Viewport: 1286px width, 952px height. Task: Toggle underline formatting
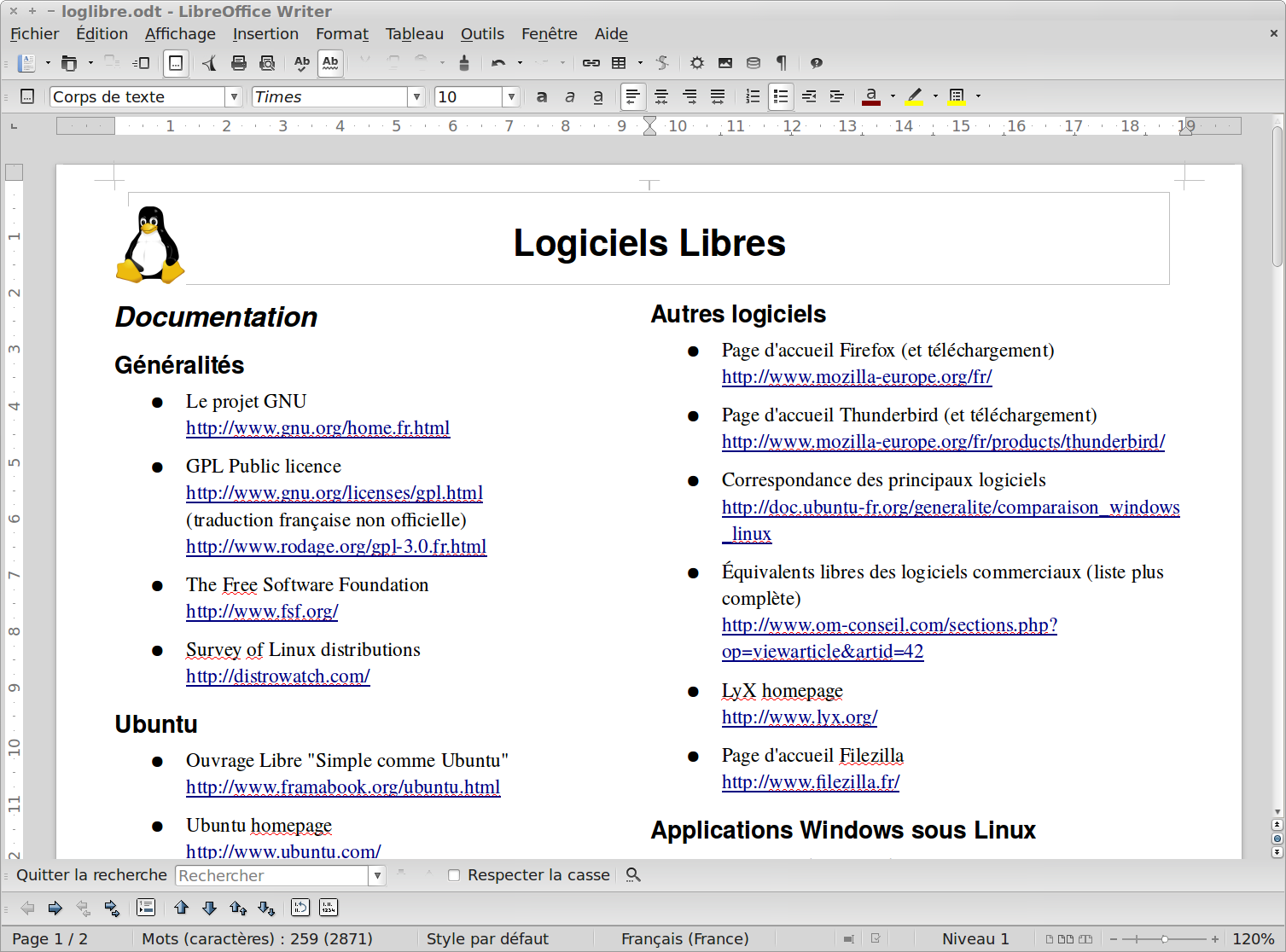598,96
